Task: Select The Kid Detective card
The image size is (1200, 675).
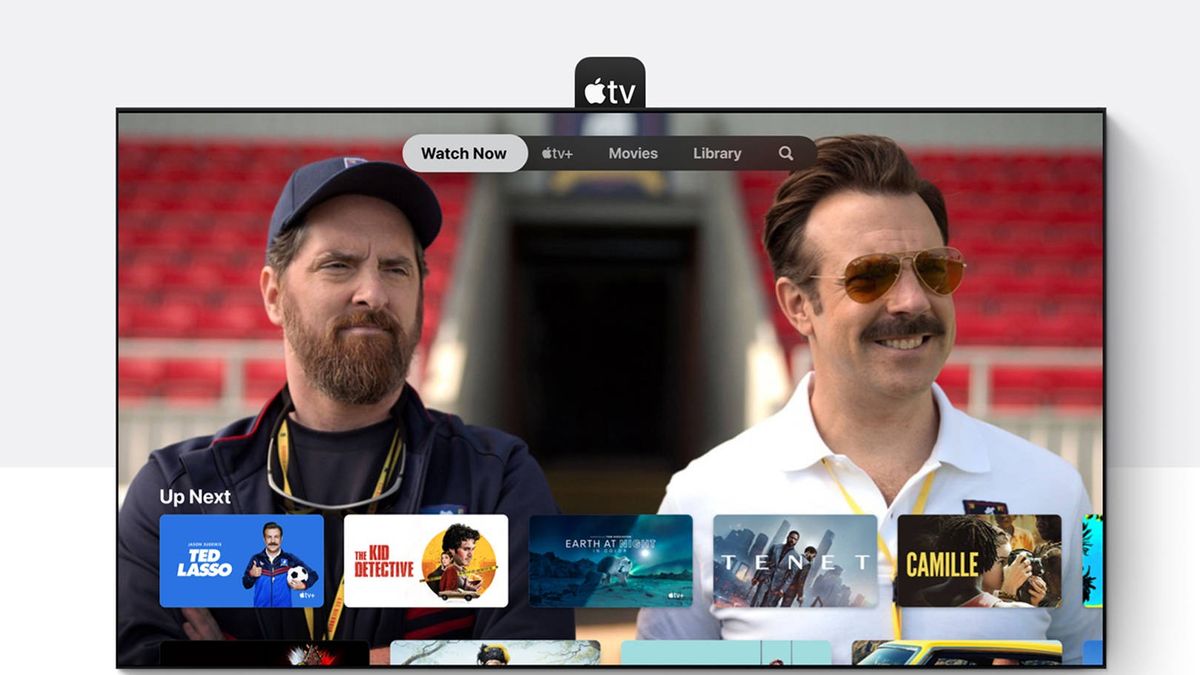Action: click(x=426, y=561)
